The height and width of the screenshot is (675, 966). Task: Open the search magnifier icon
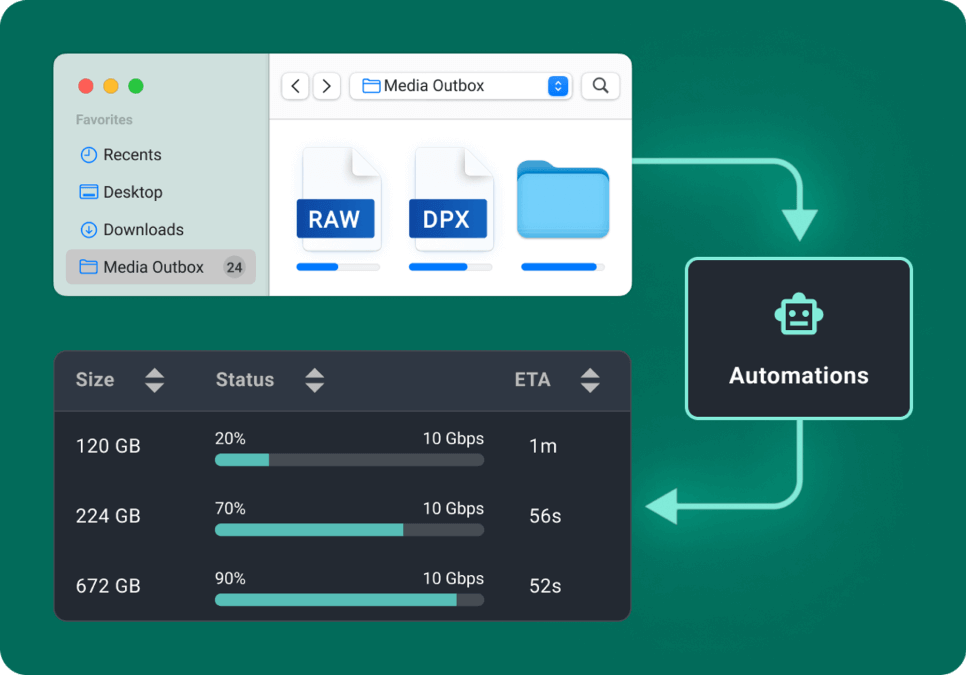pyautogui.click(x=600, y=86)
